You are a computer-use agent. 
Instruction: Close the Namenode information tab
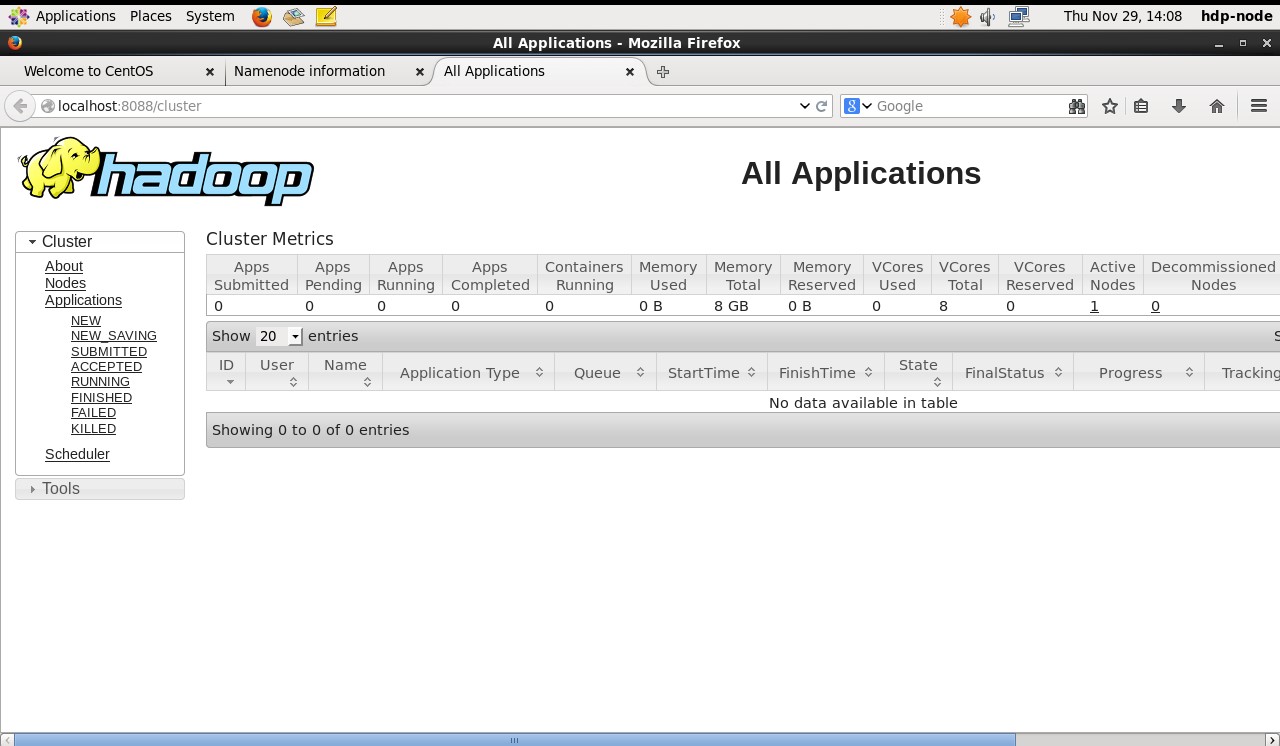tap(420, 72)
